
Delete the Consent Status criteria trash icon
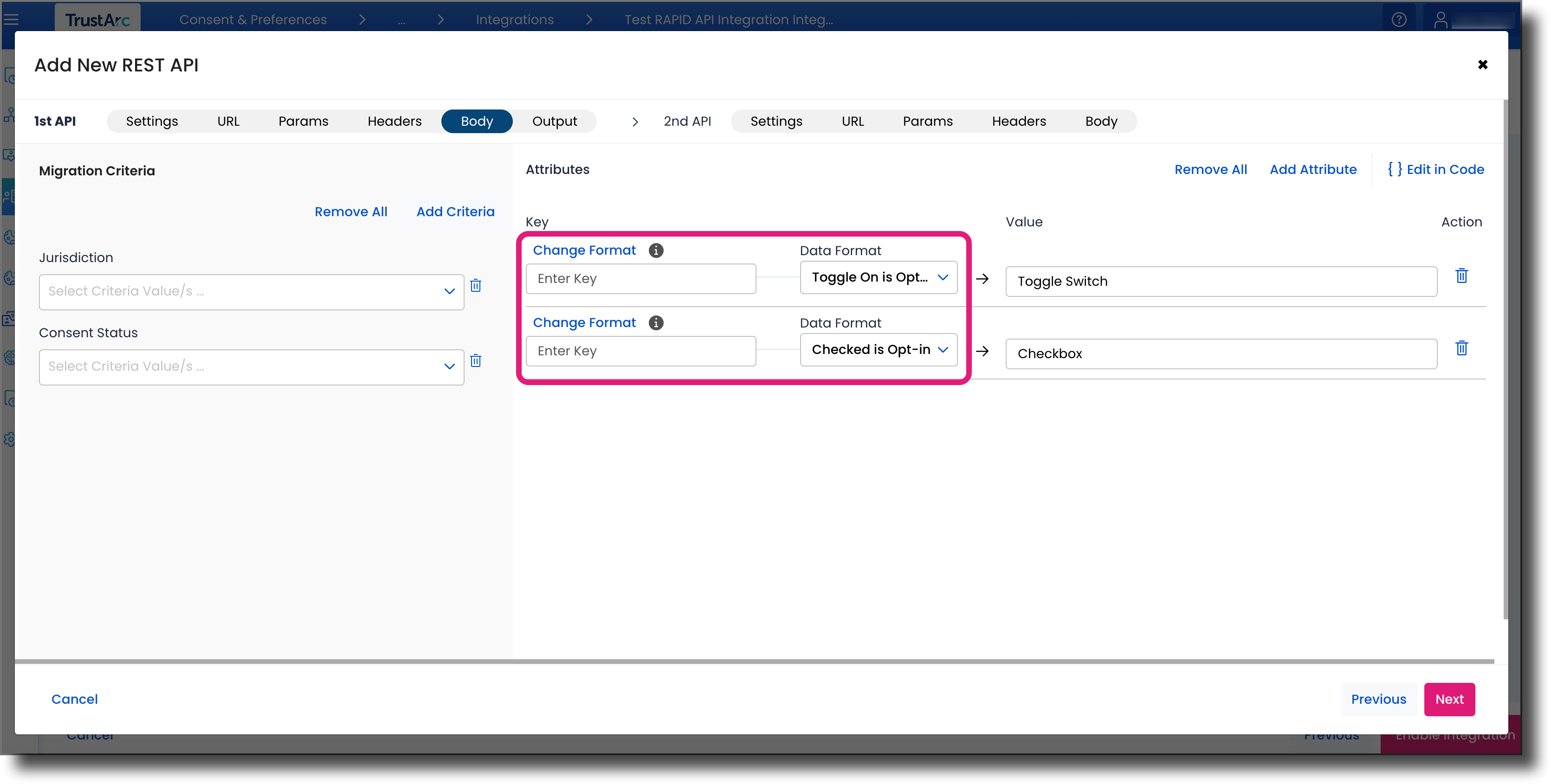pyautogui.click(x=476, y=360)
